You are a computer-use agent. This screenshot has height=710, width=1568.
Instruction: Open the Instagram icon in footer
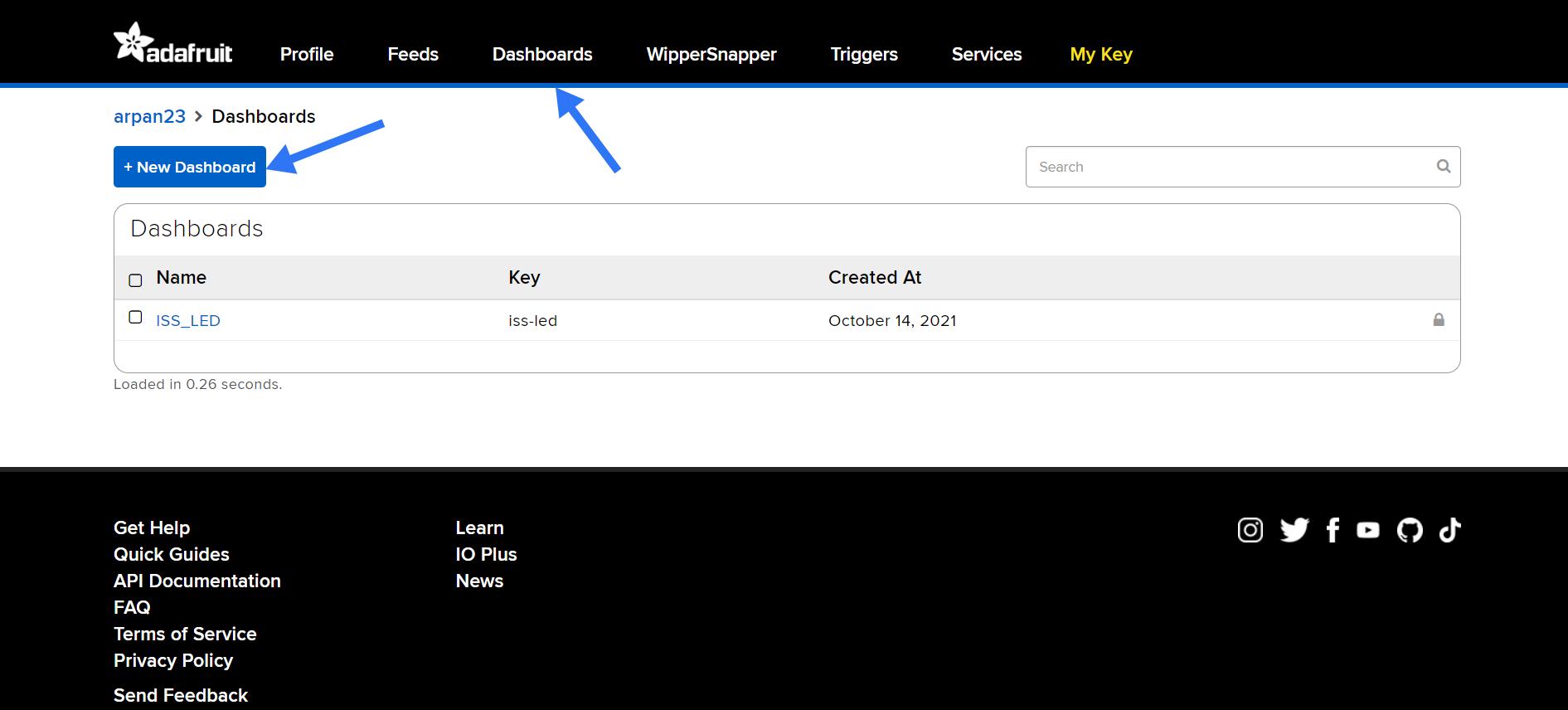pos(1250,530)
